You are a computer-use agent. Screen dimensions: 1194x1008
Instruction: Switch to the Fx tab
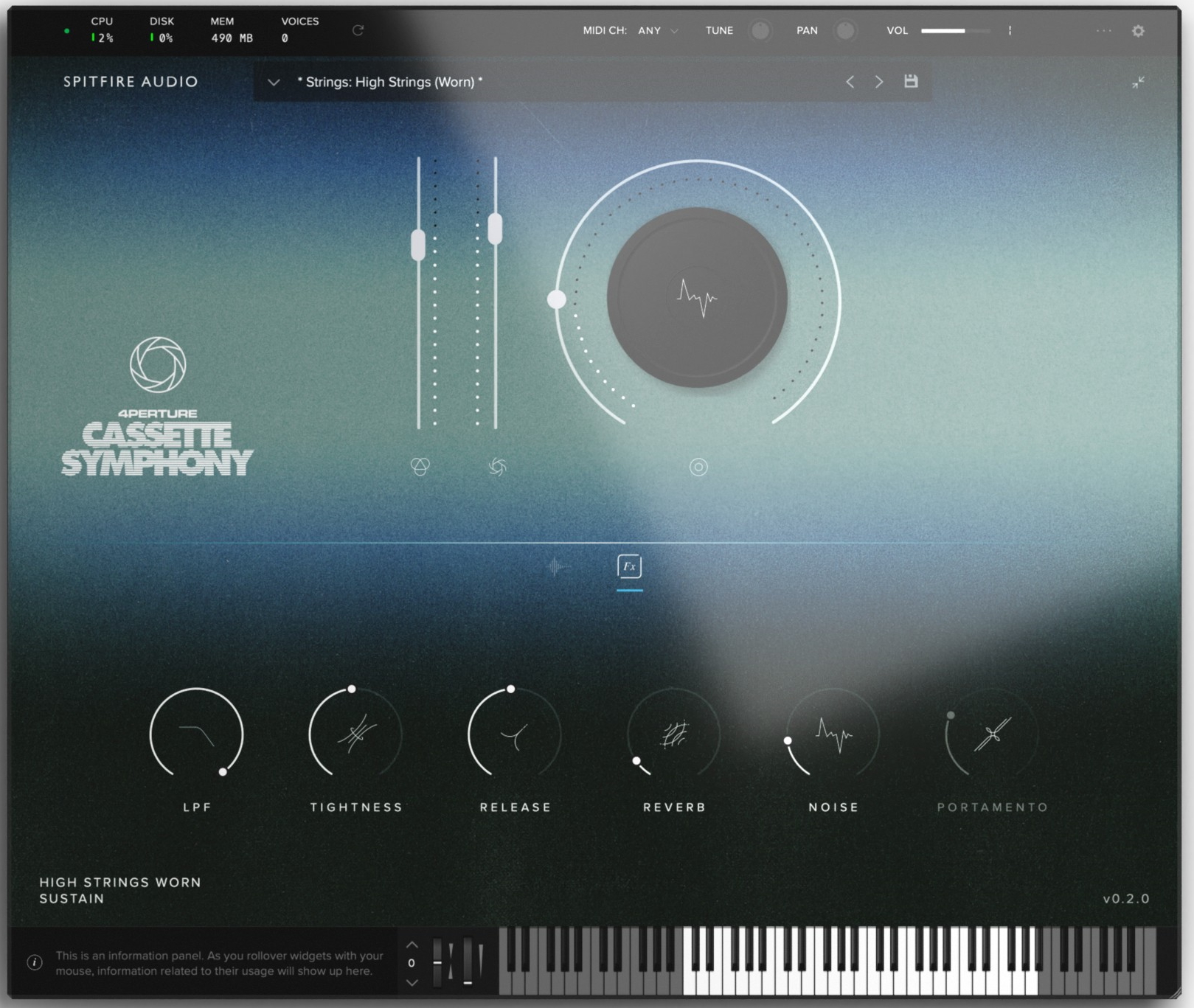point(629,566)
